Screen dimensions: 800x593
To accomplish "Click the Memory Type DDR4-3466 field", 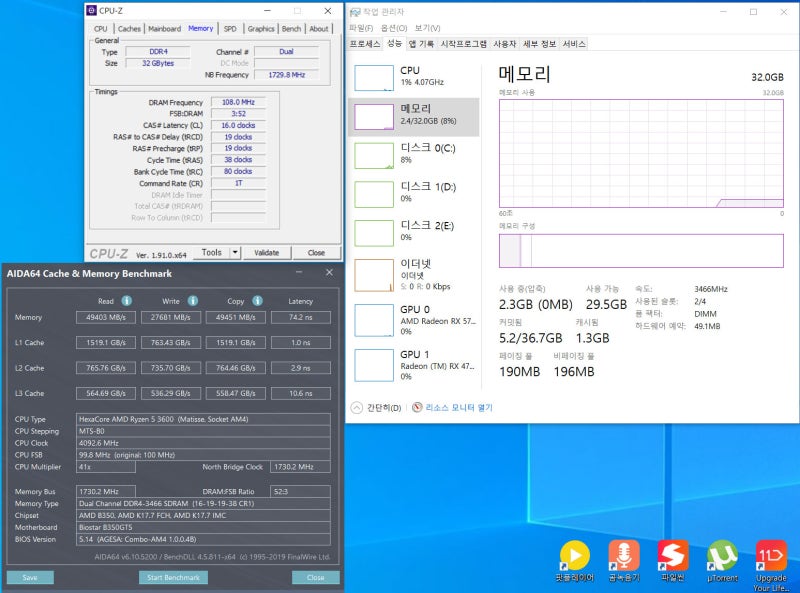I will pyautogui.click(x=203, y=503).
